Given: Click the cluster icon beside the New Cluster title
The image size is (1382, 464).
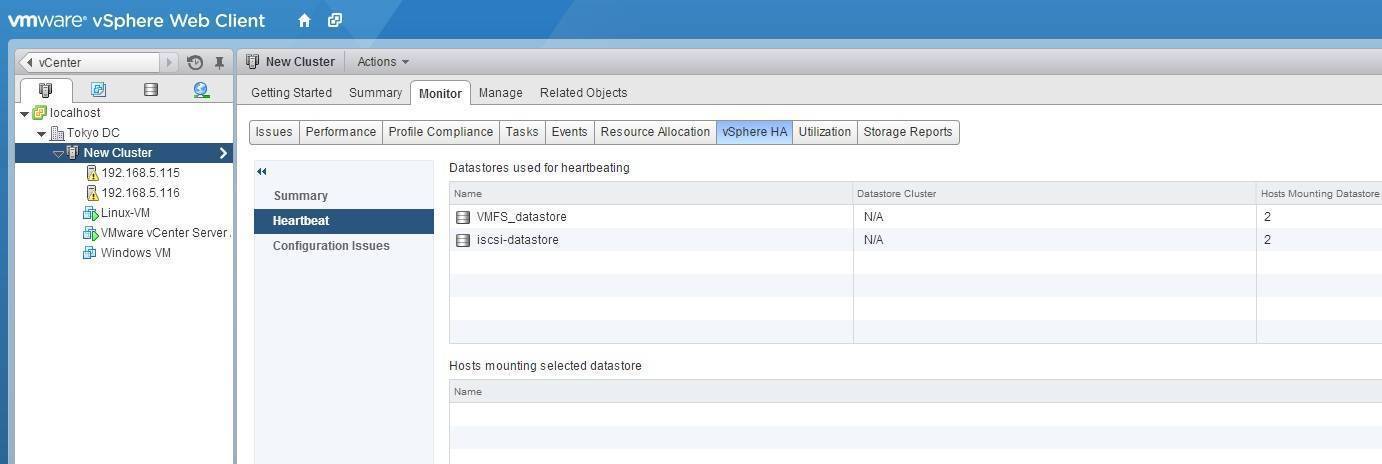Looking at the screenshot, I should point(252,62).
